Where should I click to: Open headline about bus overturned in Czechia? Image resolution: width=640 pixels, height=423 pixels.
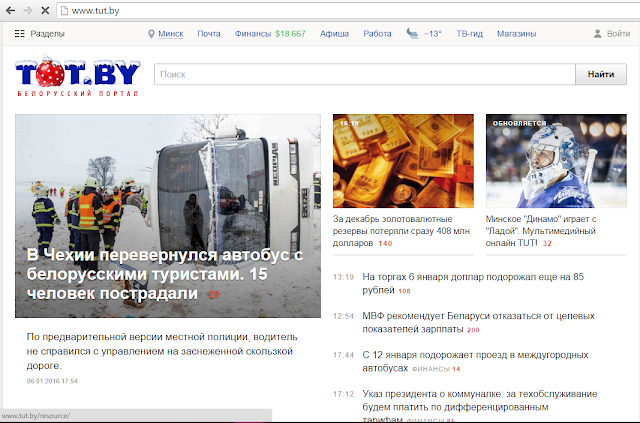164,274
